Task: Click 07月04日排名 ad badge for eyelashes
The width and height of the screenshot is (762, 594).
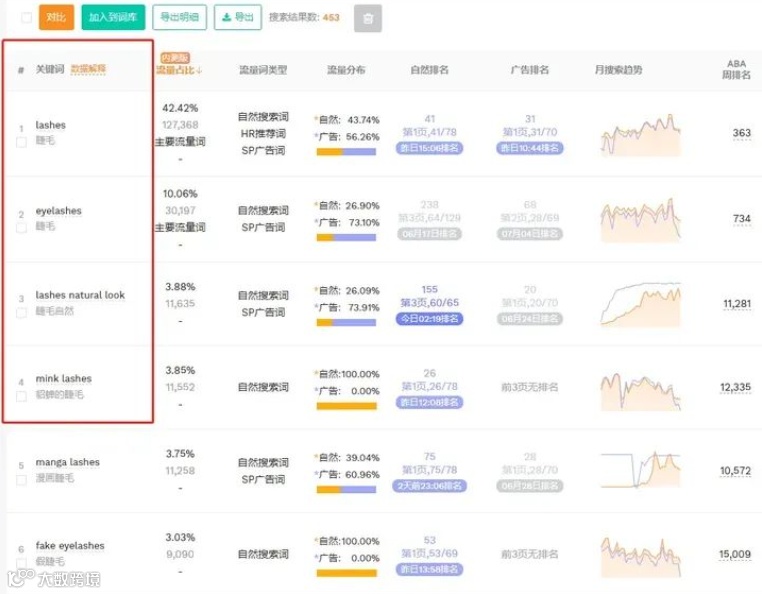Action: point(530,234)
